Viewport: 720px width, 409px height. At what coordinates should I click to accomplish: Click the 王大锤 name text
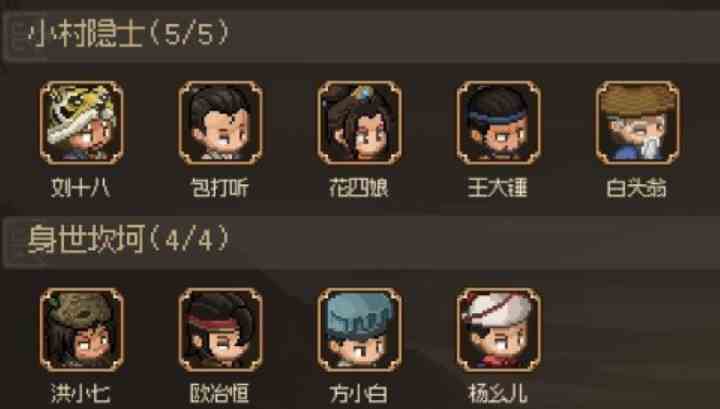click(x=498, y=188)
